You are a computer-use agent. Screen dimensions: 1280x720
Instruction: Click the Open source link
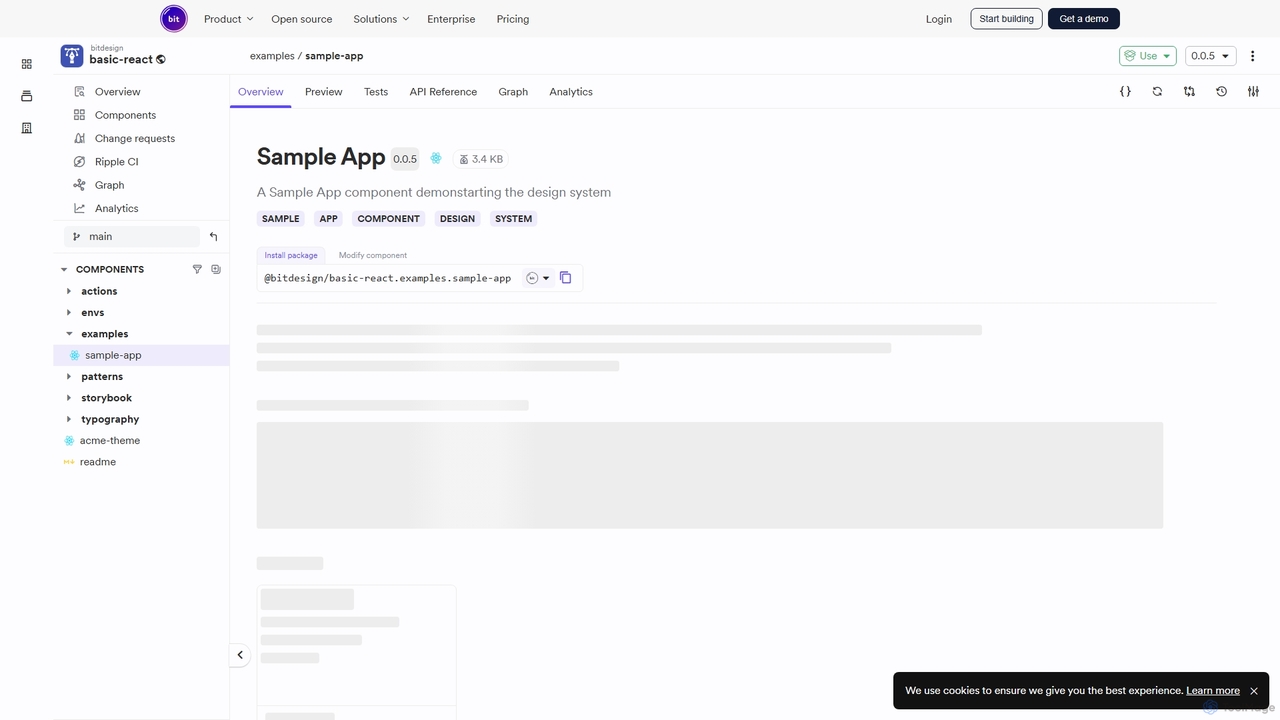(x=302, y=19)
